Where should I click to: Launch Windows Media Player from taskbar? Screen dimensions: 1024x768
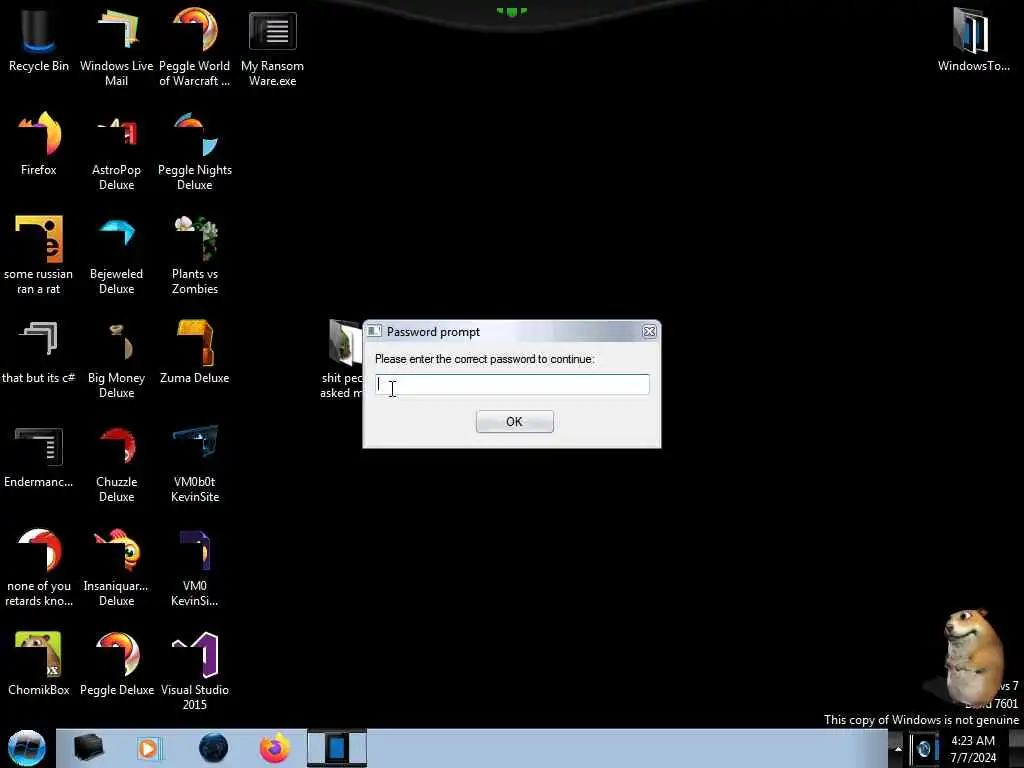click(148, 748)
